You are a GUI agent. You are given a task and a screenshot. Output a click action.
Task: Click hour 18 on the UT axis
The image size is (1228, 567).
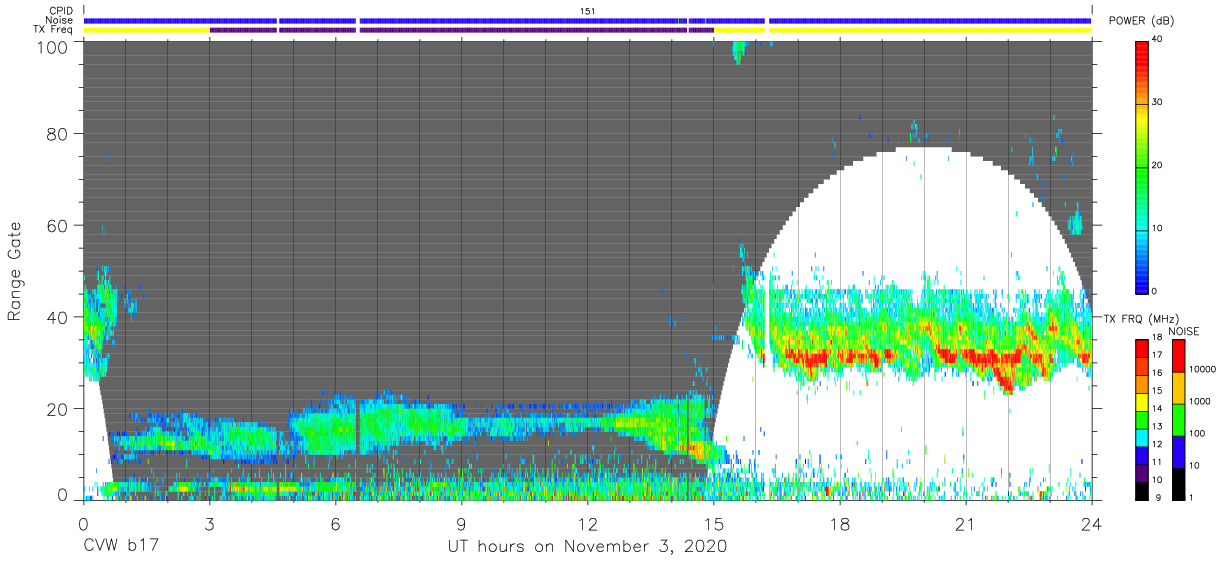click(x=839, y=522)
